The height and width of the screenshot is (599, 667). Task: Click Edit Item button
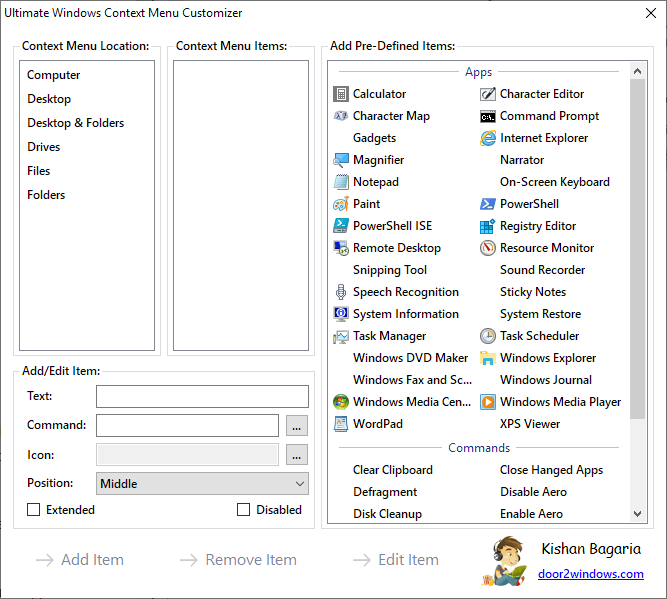click(396, 560)
